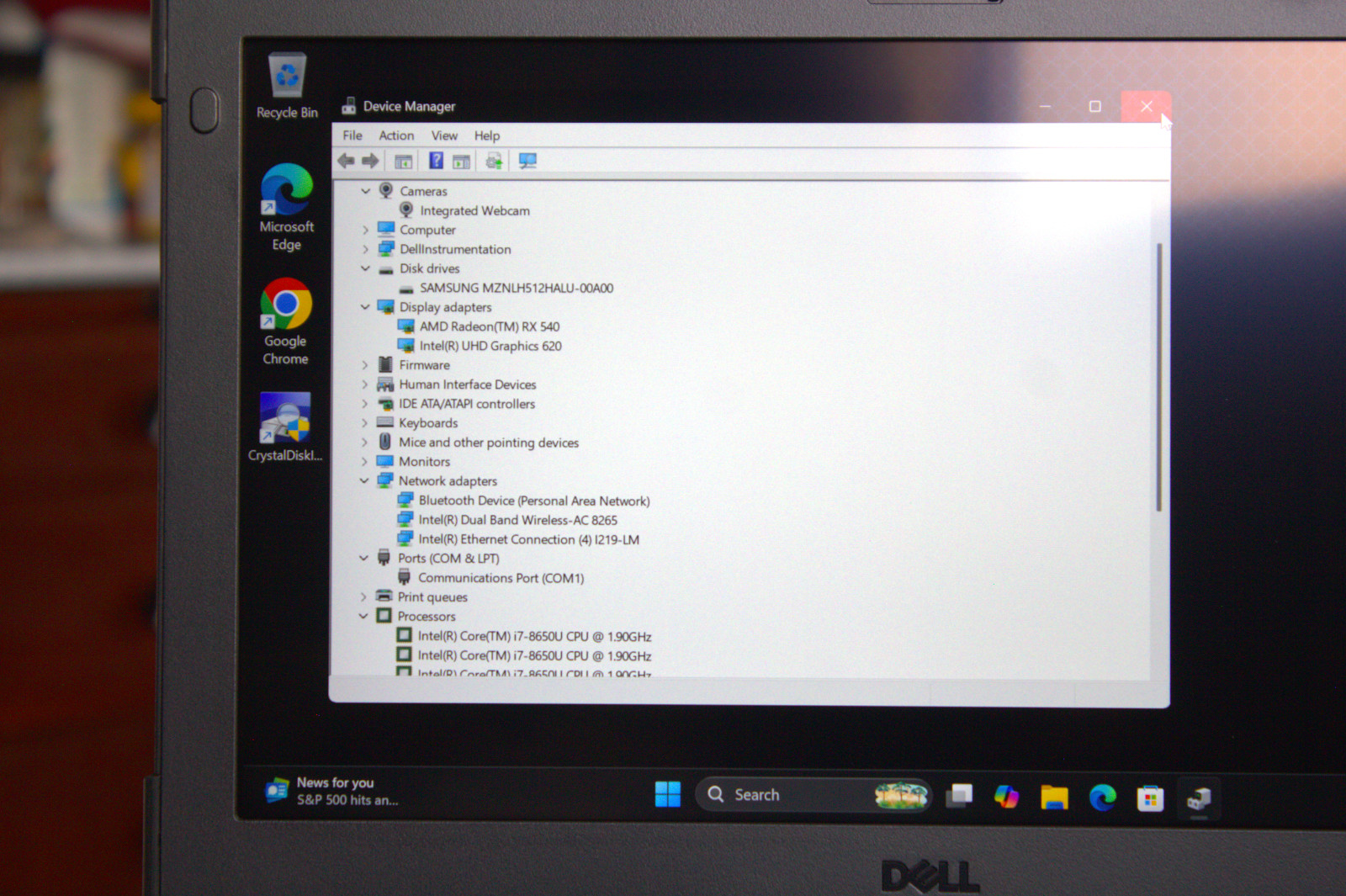1346x896 pixels.
Task: Expand IDE ATA/ATAPI controllers category
Action: pos(365,404)
